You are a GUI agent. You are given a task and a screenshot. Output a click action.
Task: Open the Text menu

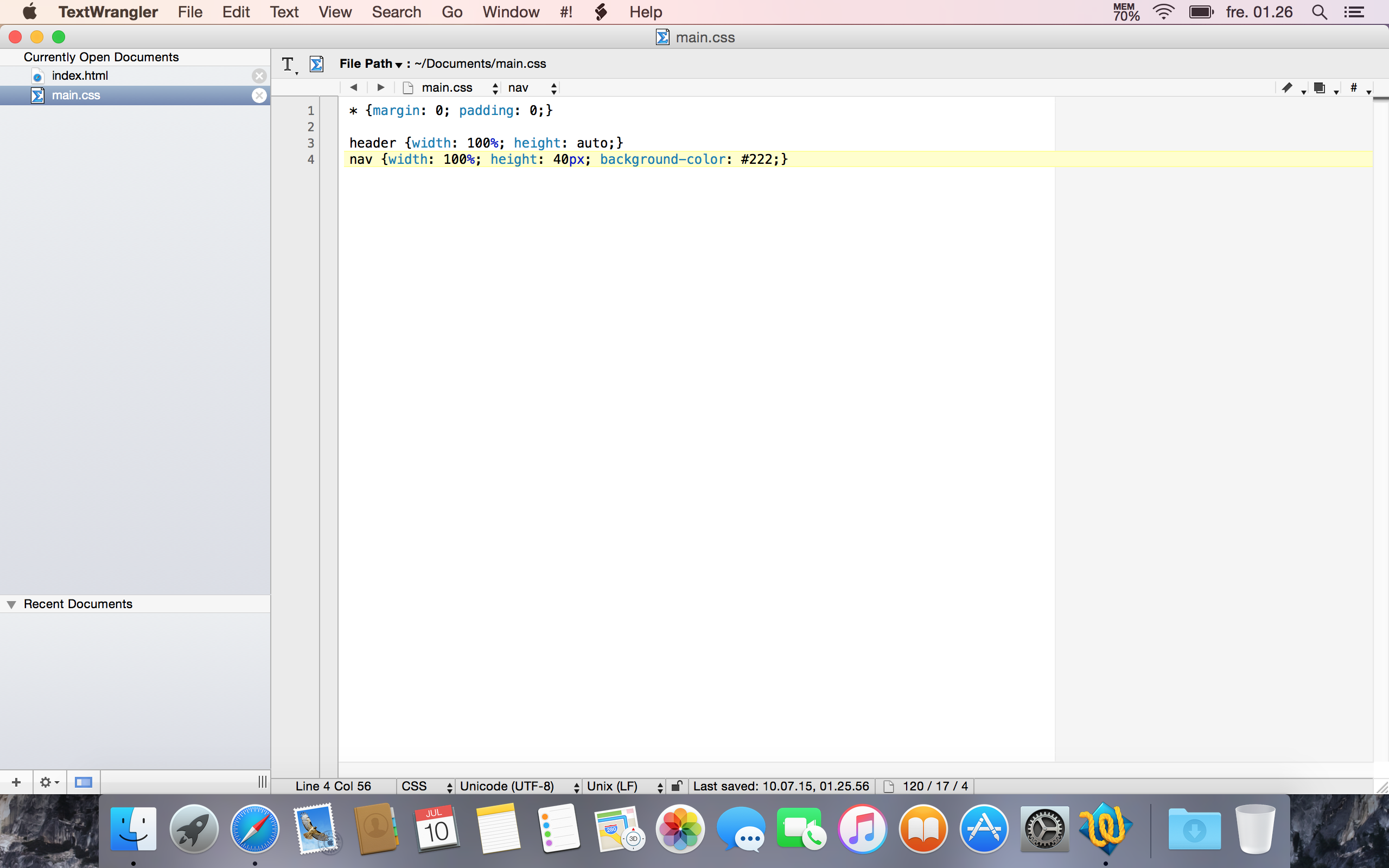[x=284, y=12]
